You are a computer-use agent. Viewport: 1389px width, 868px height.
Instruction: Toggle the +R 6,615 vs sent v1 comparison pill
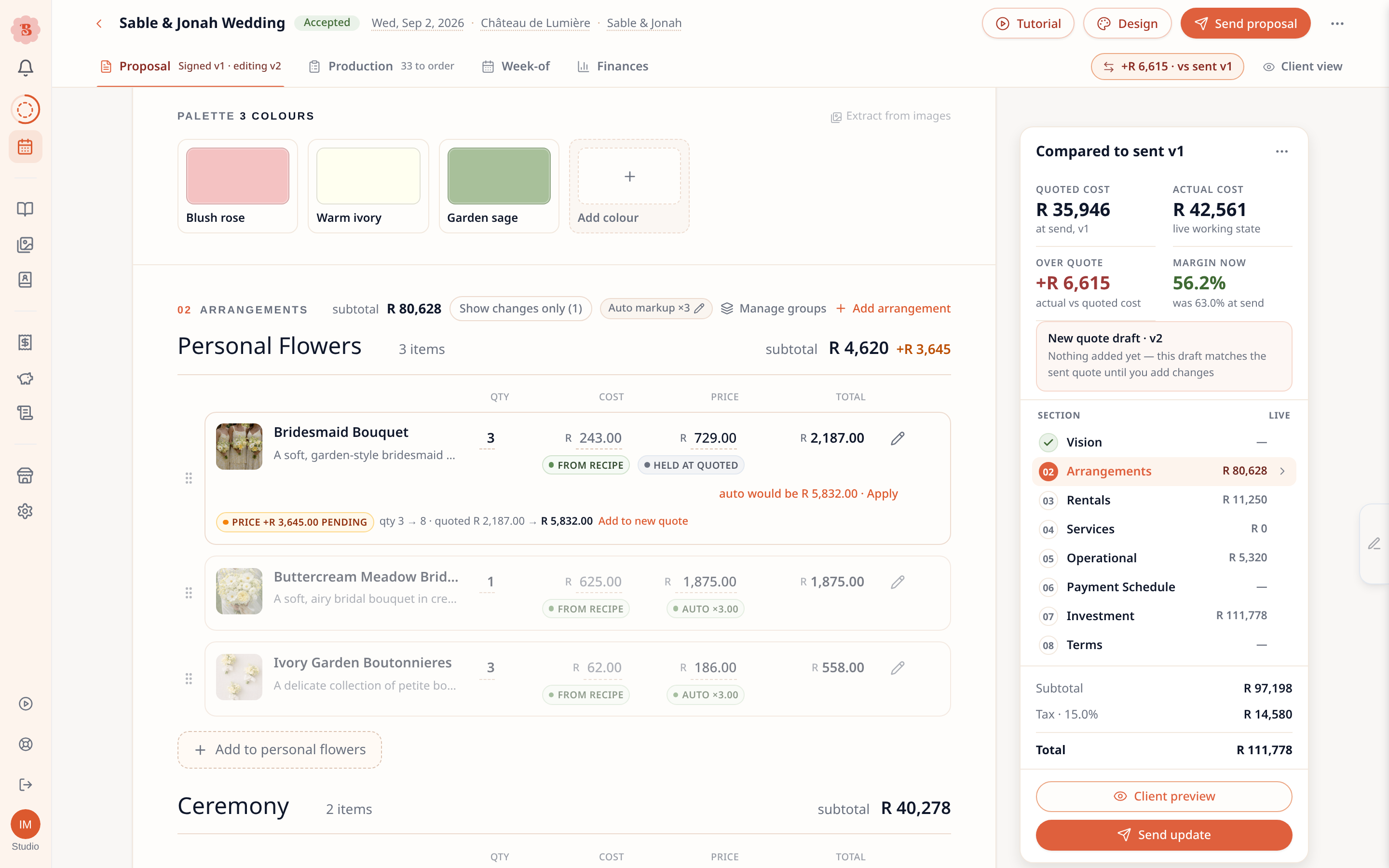[1168, 67]
